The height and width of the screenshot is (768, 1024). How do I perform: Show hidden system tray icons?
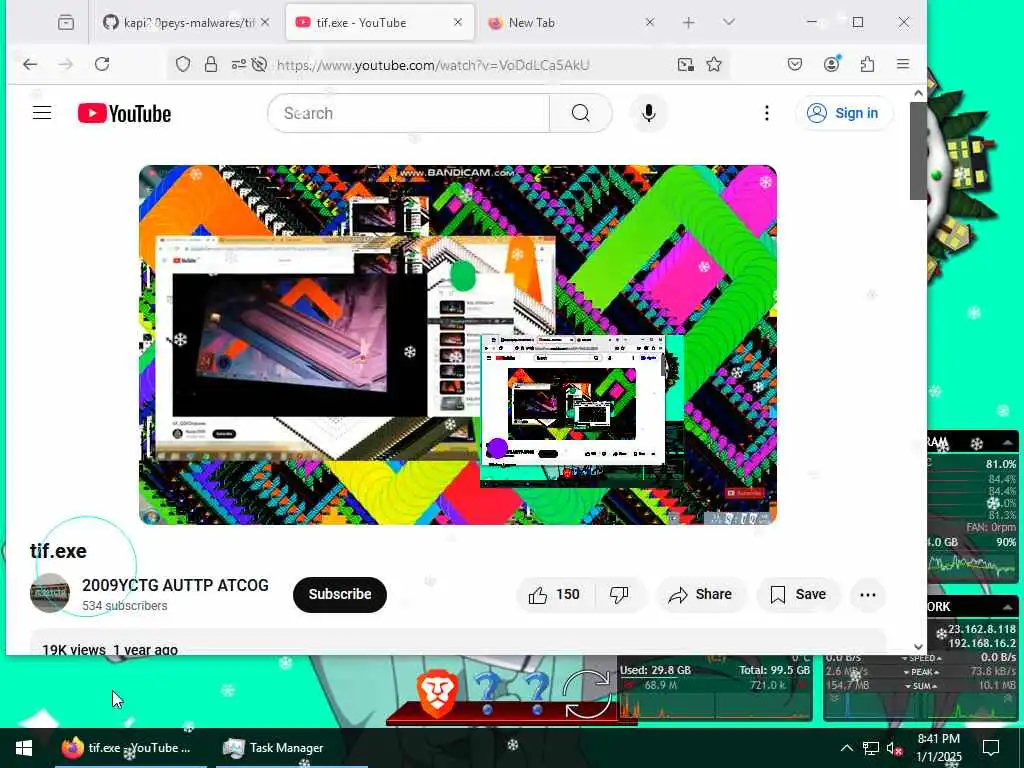pos(846,748)
